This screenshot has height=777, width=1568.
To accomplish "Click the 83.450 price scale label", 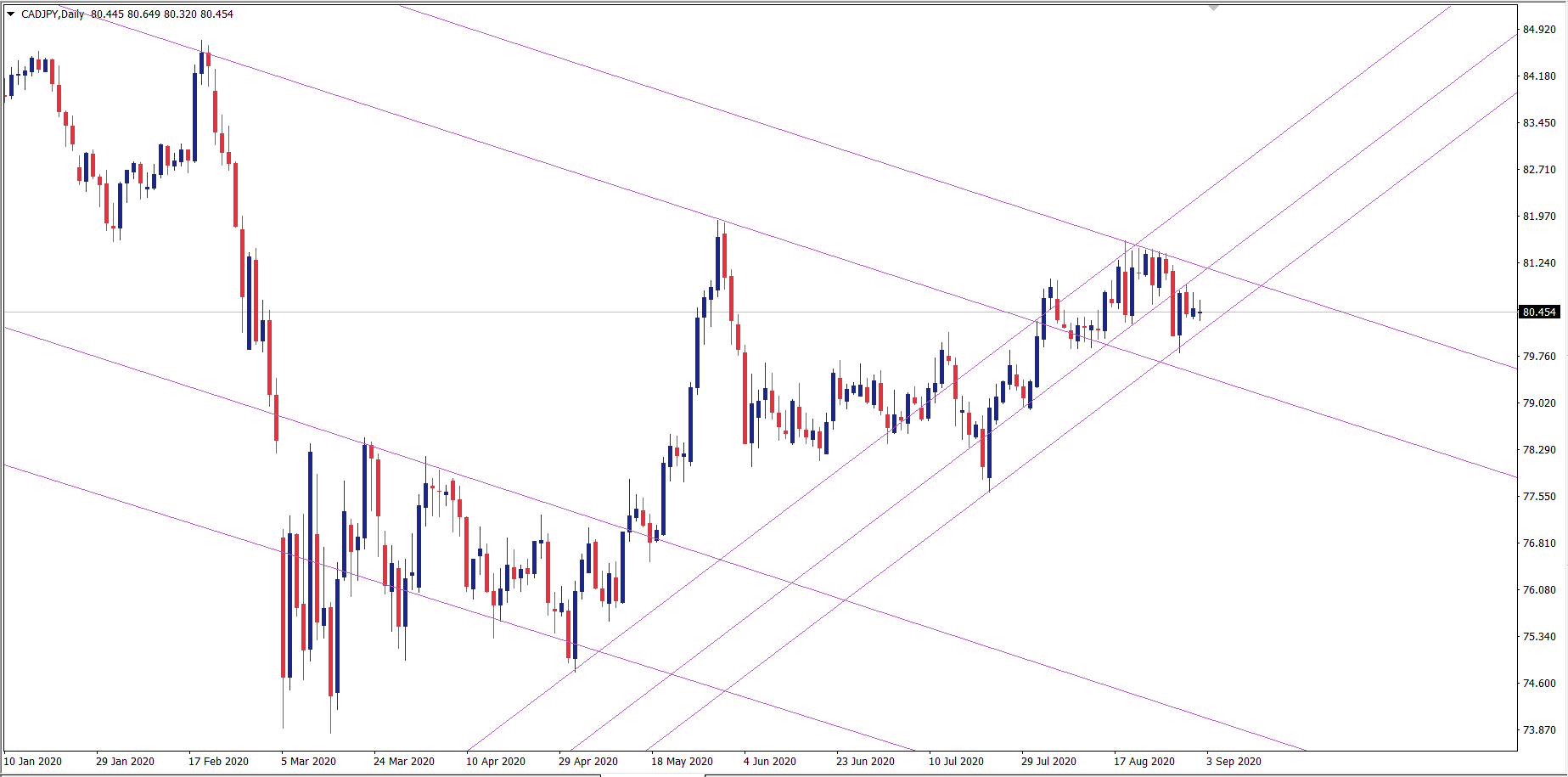I will (x=1539, y=122).
